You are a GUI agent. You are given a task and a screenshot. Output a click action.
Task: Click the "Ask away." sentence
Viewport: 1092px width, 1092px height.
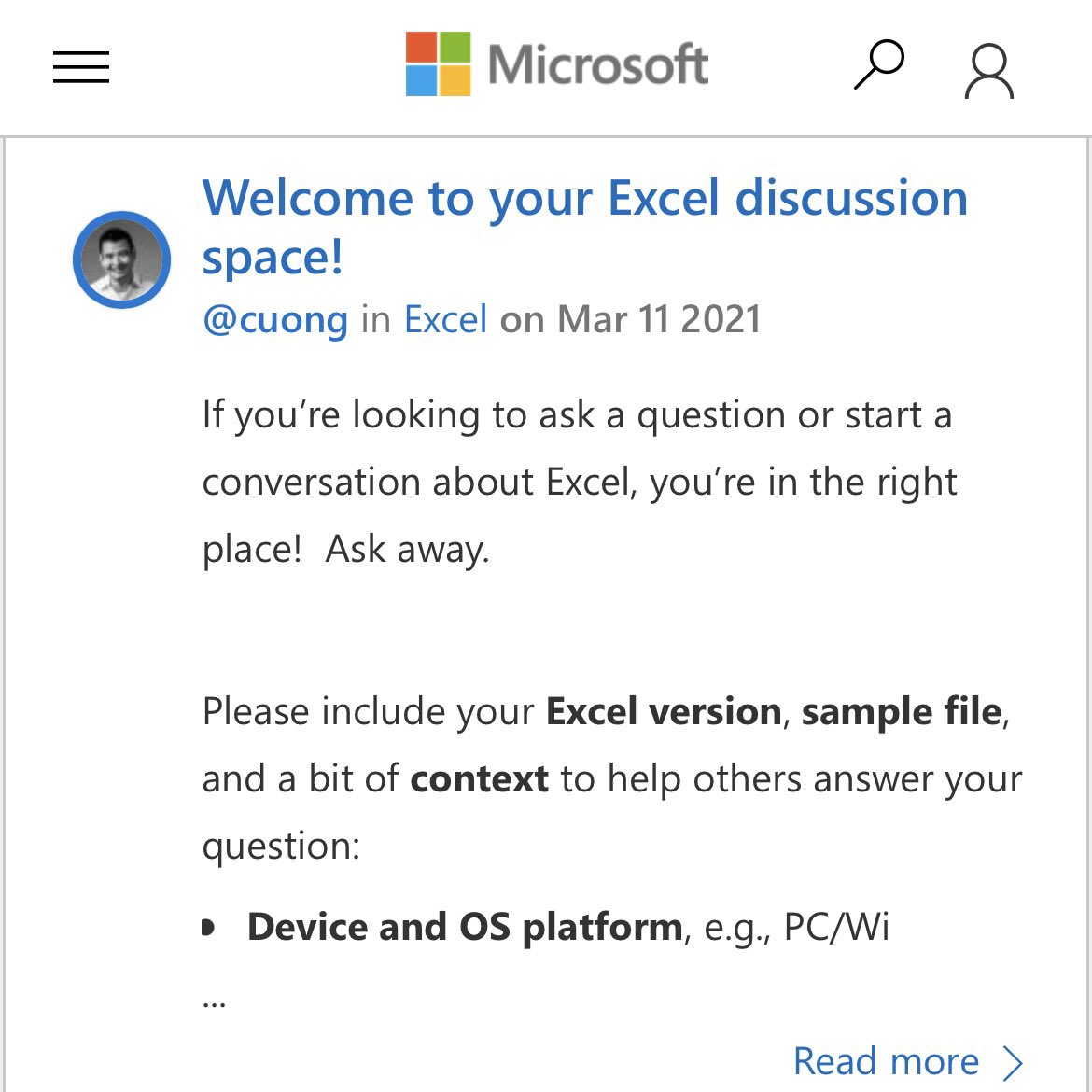408,550
